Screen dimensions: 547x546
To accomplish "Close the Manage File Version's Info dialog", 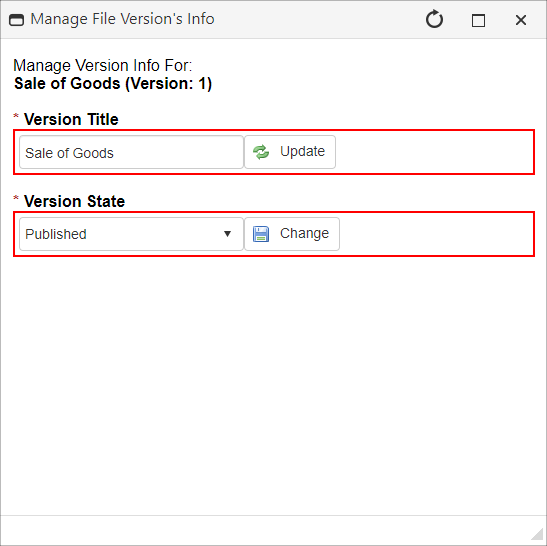I will coord(521,20).
